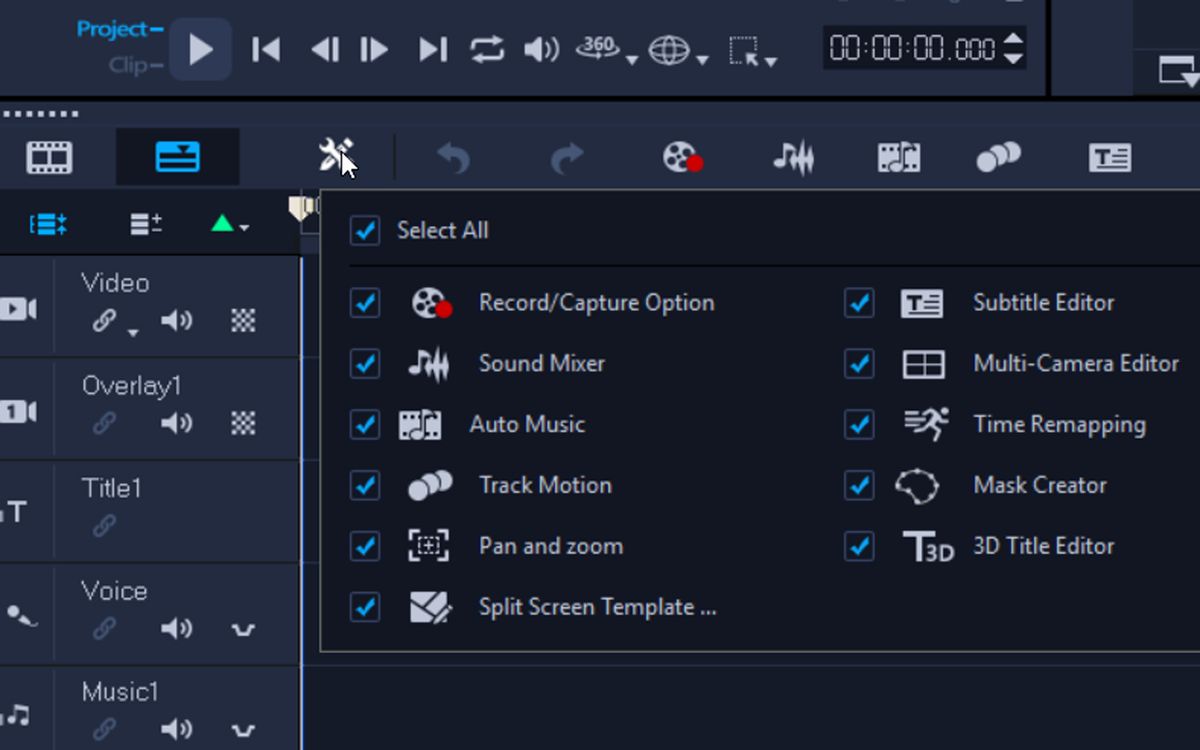Viewport: 1200px width, 750px height.
Task: Open the Record/Capture Option tool
Action: [682, 158]
